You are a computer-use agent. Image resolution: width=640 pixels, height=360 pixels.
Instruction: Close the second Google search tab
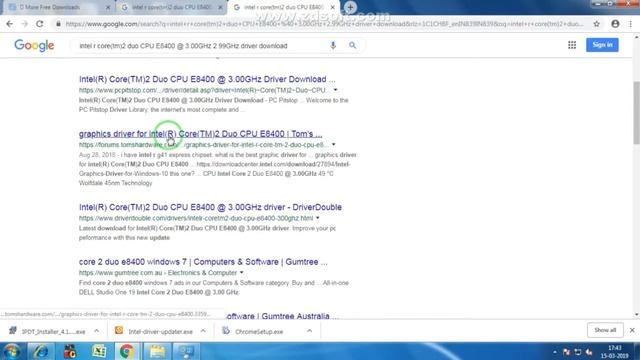(x=220, y=7)
